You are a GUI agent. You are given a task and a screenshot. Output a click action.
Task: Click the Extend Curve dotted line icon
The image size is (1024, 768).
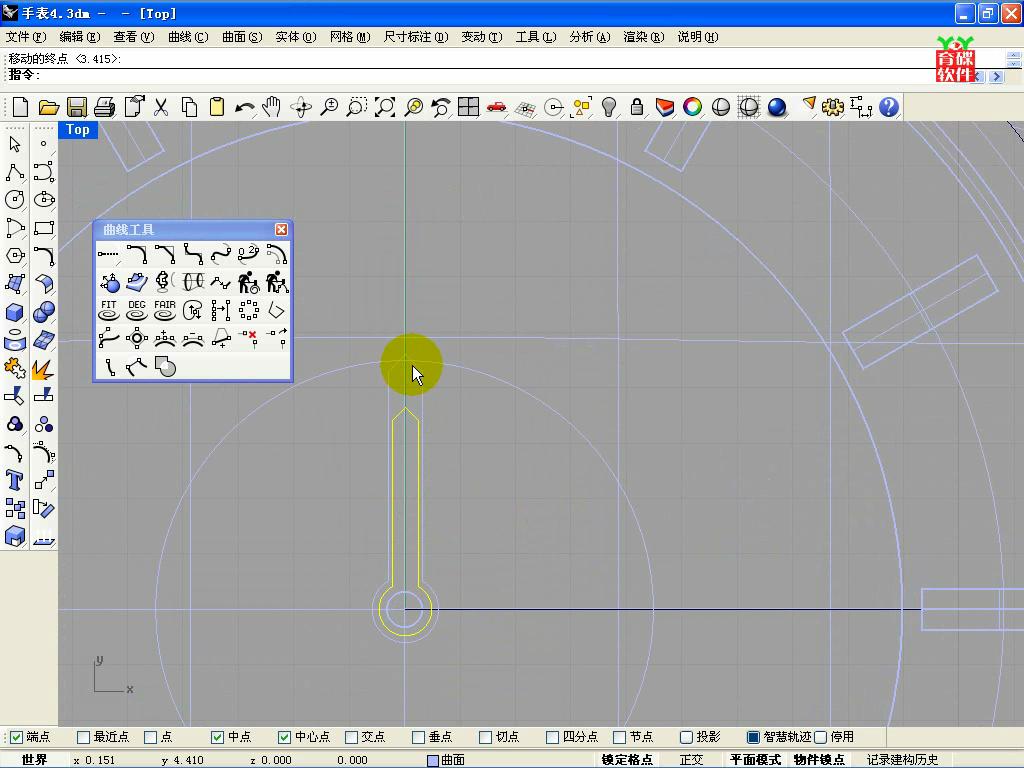coord(108,254)
